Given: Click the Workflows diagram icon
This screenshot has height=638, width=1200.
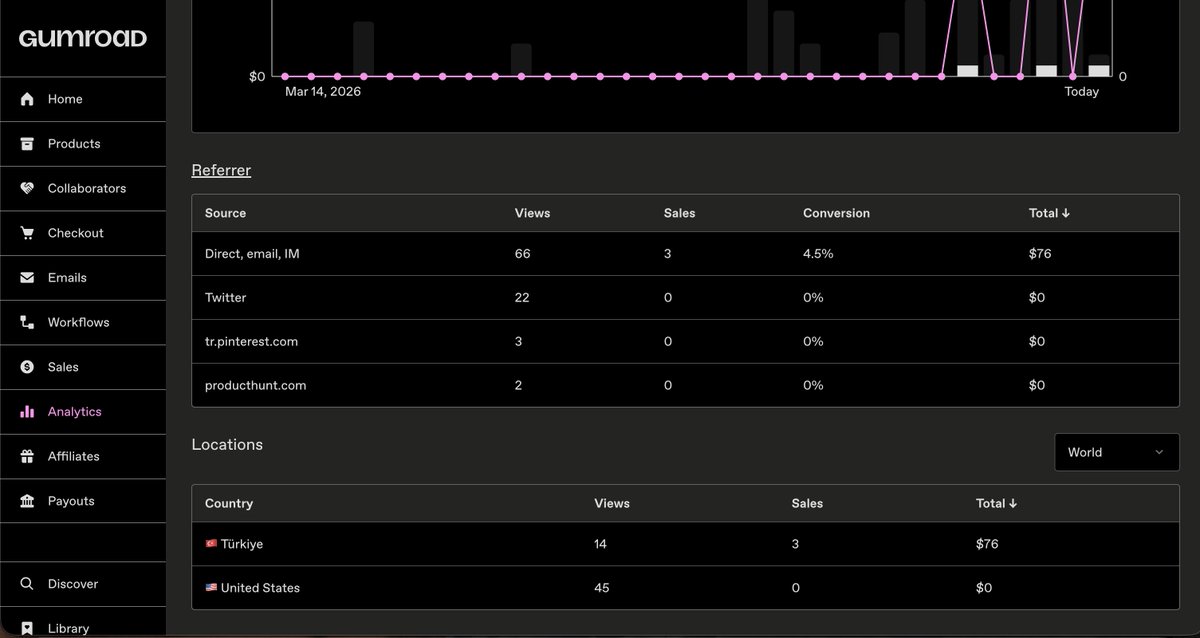Looking at the screenshot, I should click(27, 322).
